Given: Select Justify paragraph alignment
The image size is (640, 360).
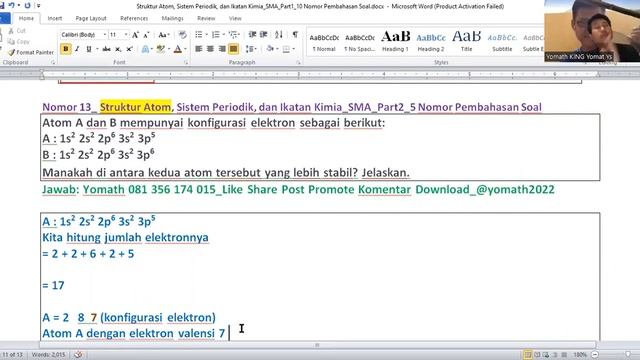Looking at the screenshot, I should coord(233,49).
